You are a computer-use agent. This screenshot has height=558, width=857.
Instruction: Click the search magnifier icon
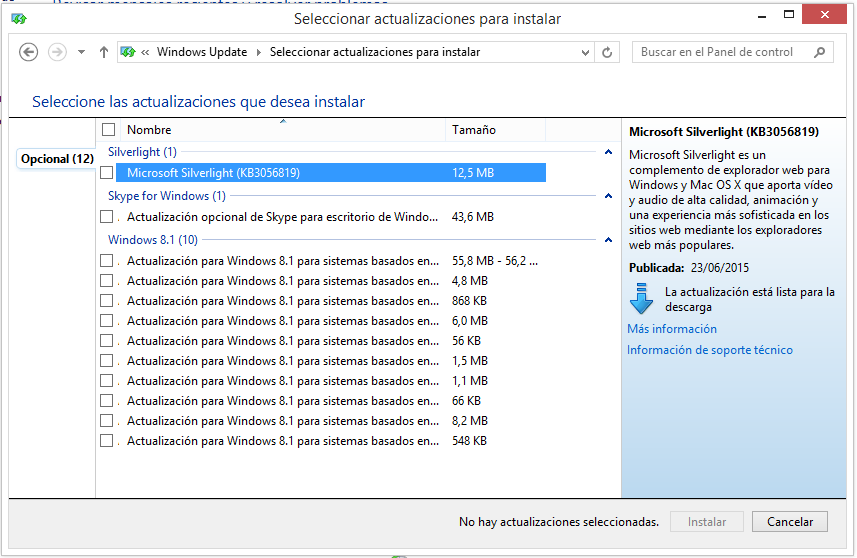click(819, 52)
